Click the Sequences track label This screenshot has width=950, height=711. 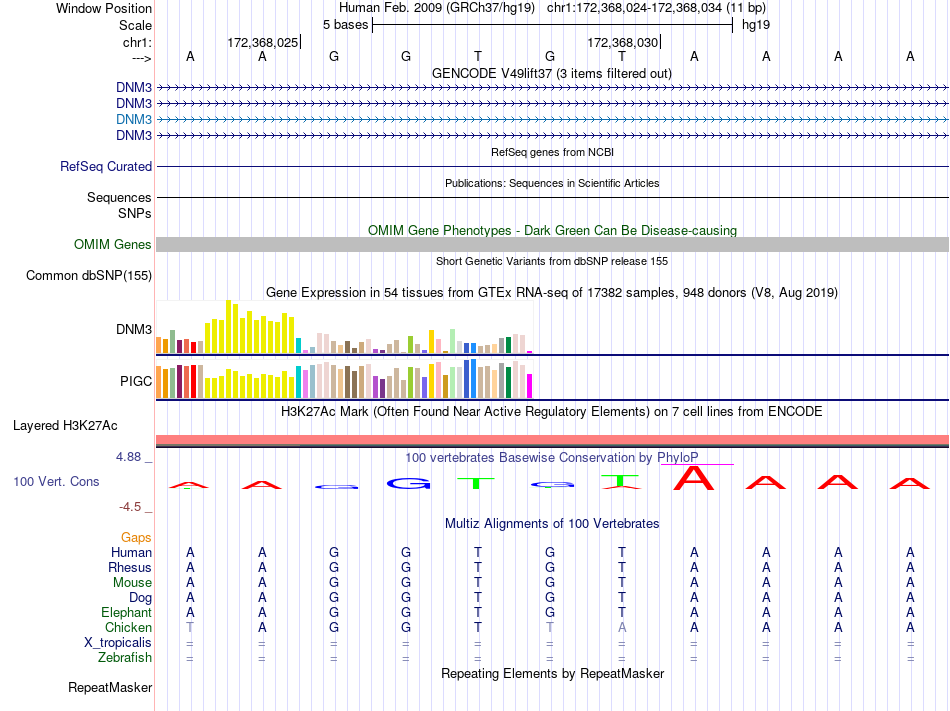119,197
